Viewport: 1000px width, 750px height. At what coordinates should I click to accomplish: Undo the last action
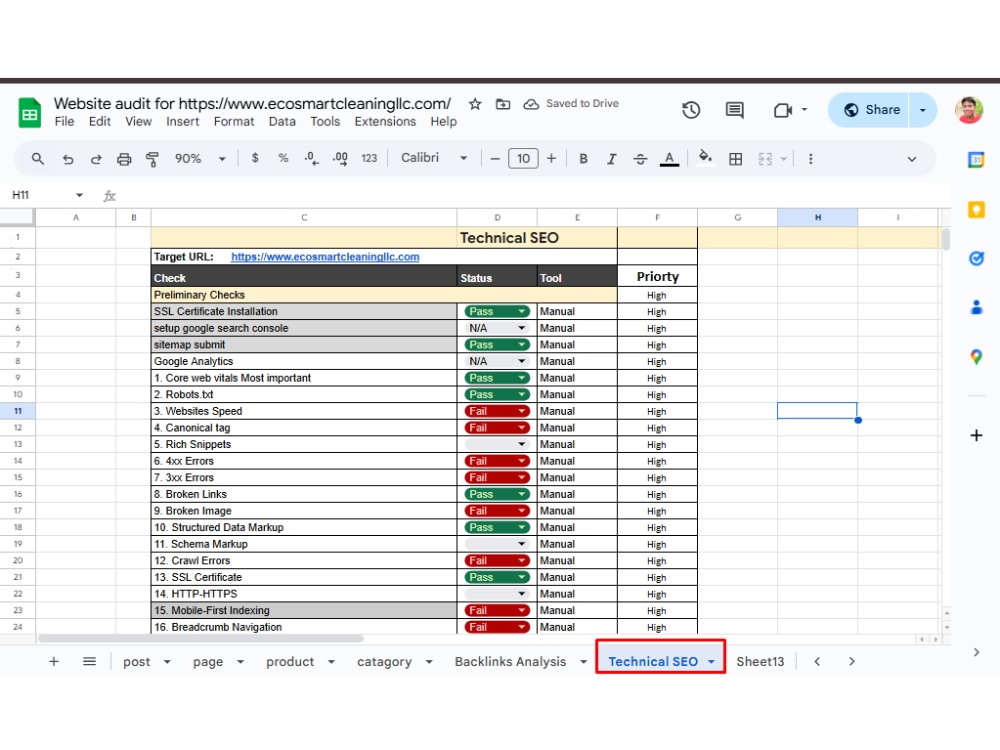(x=68, y=159)
